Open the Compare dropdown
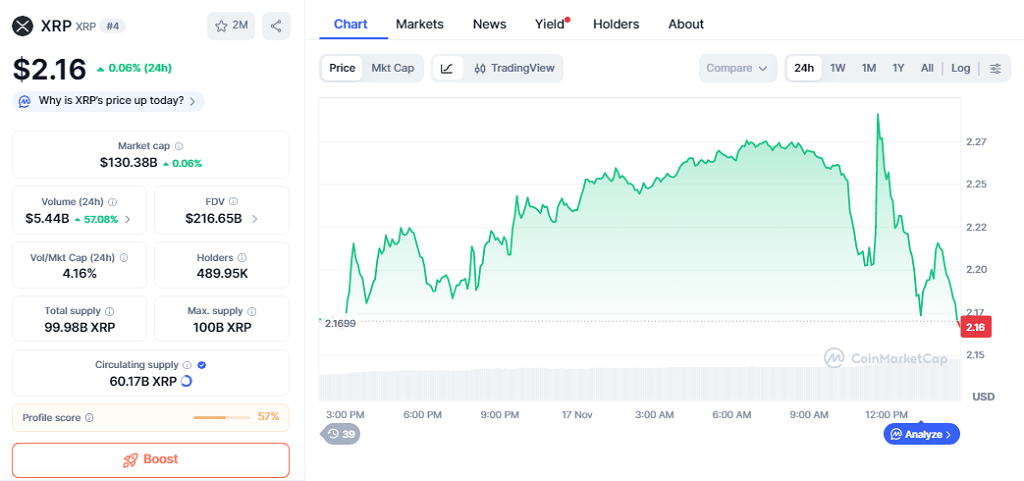The width and height of the screenshot is (1024, 481). pyautogui.click(x=737, y=68)
